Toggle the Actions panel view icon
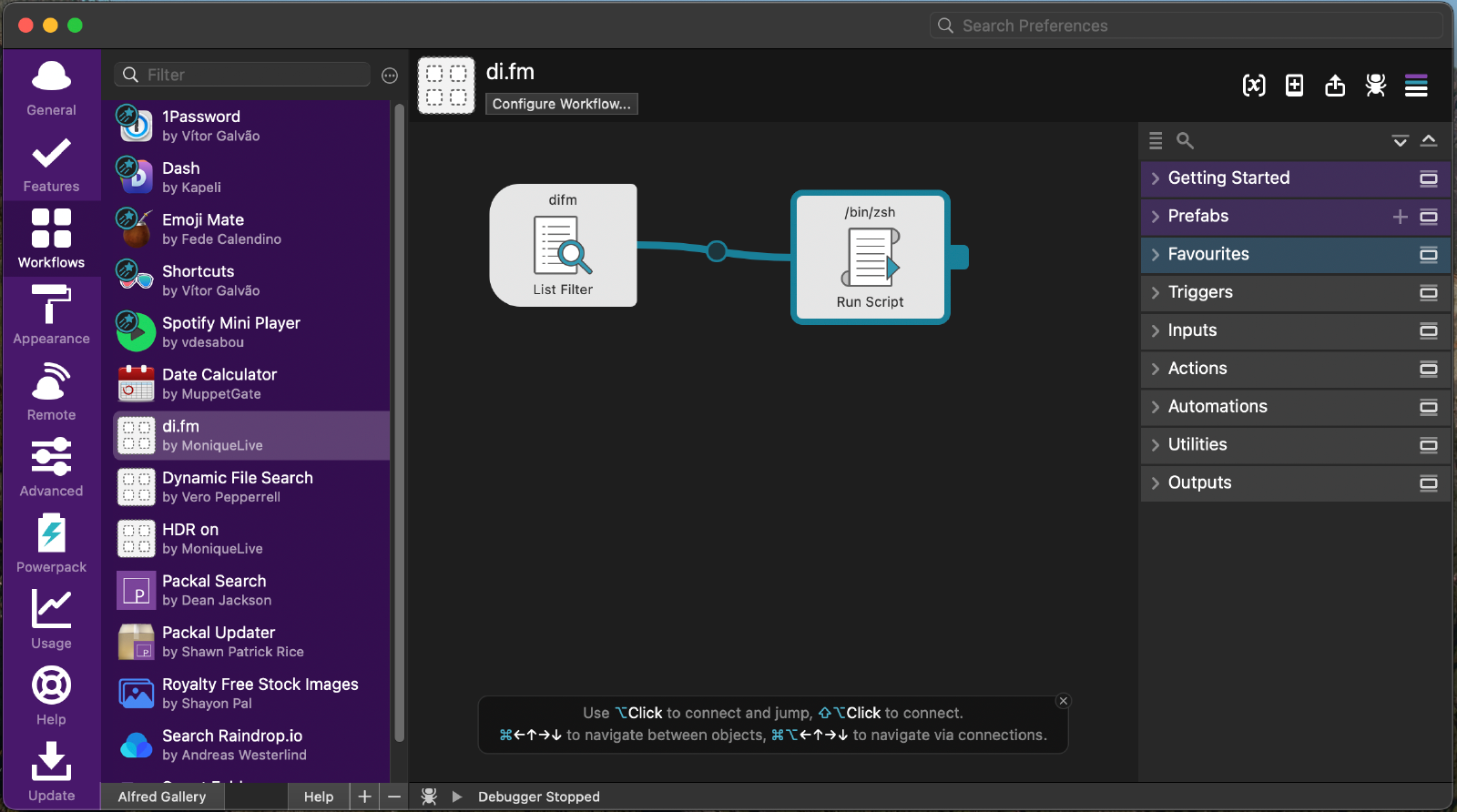Image resolution: width=1457 pixels, height=812 pixels. pos(1429,369)
